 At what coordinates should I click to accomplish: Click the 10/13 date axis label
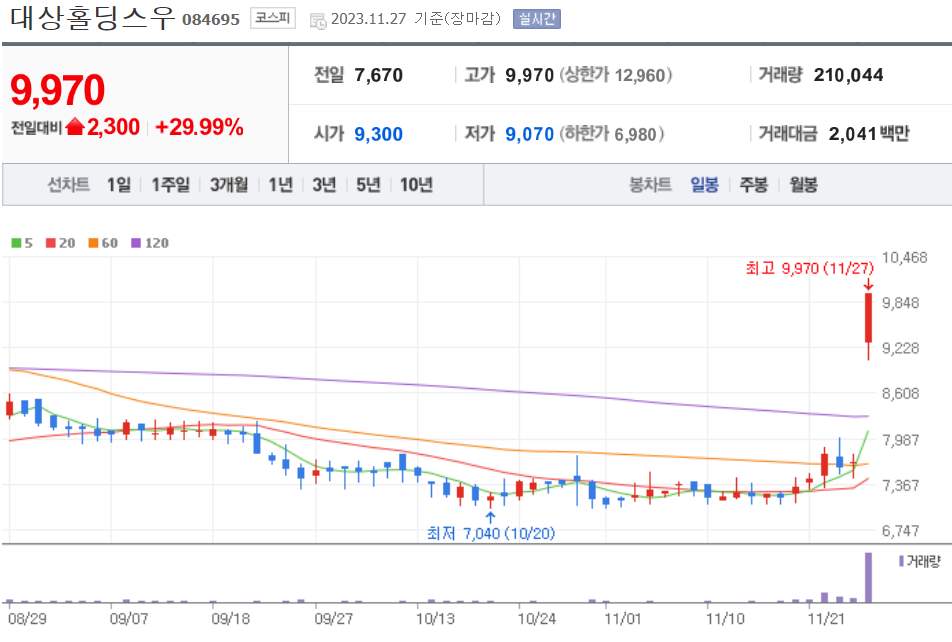tap(435, 619)
